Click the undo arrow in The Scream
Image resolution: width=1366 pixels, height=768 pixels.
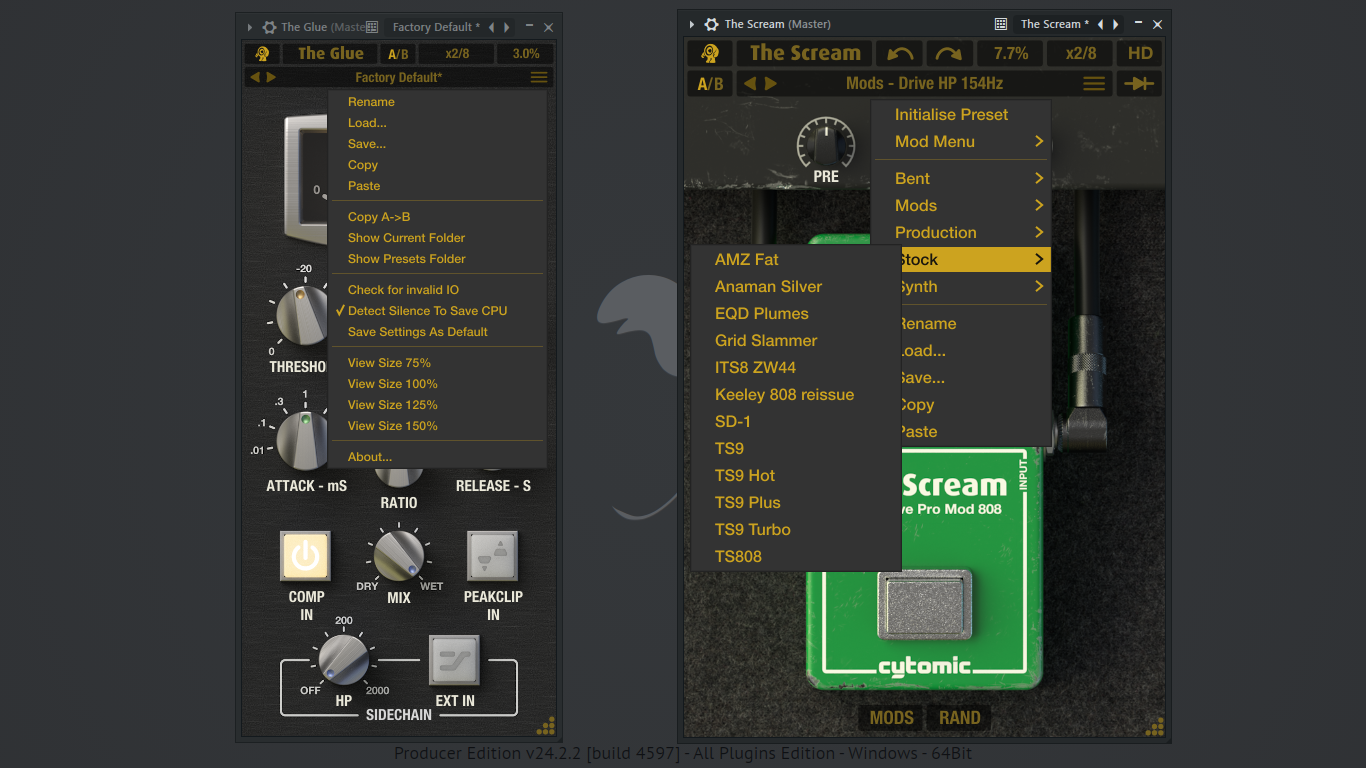(900, 53)
